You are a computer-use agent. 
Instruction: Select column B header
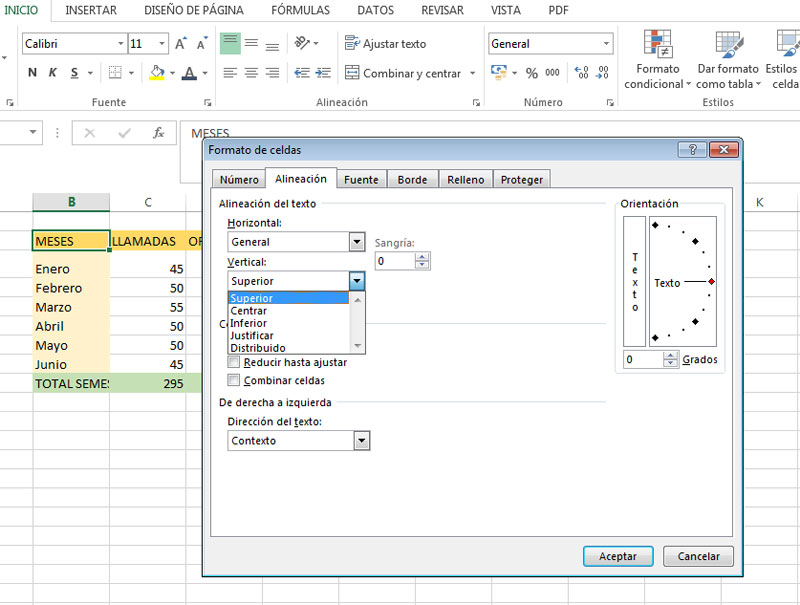[x=71, y=202]
